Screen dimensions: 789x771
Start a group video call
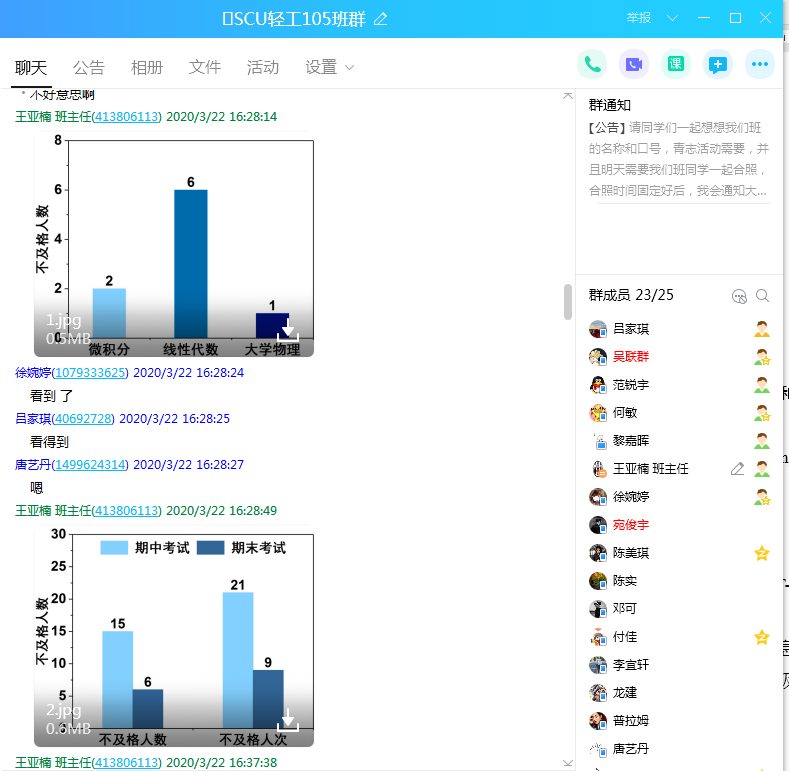(x=634, y=65)
